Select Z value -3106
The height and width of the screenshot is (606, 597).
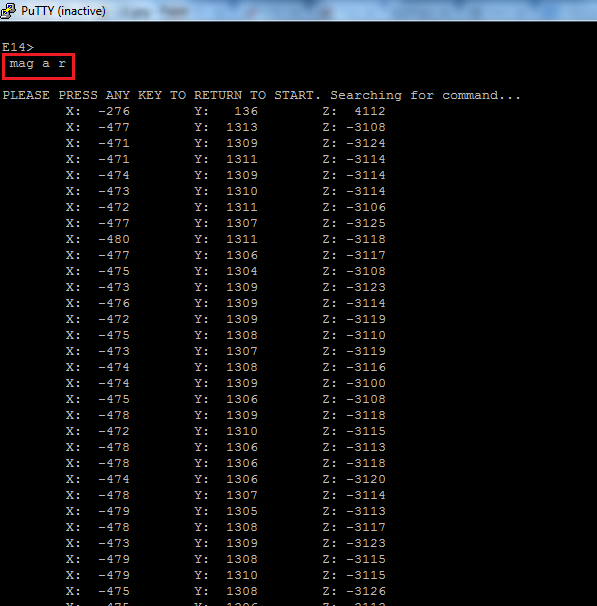(x=366, y=207)
